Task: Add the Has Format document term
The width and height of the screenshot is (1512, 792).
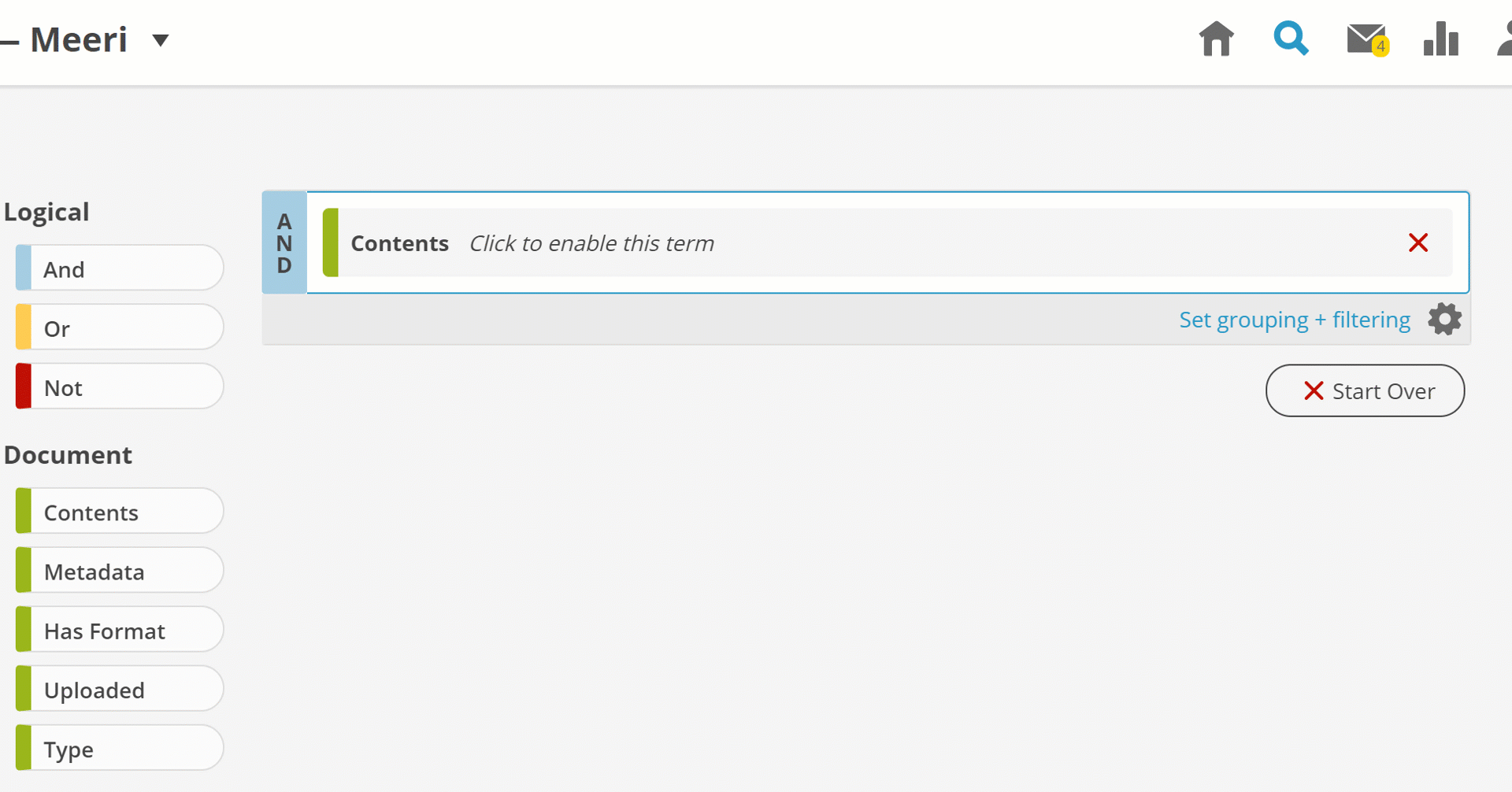Action: [x=120, y=629]
